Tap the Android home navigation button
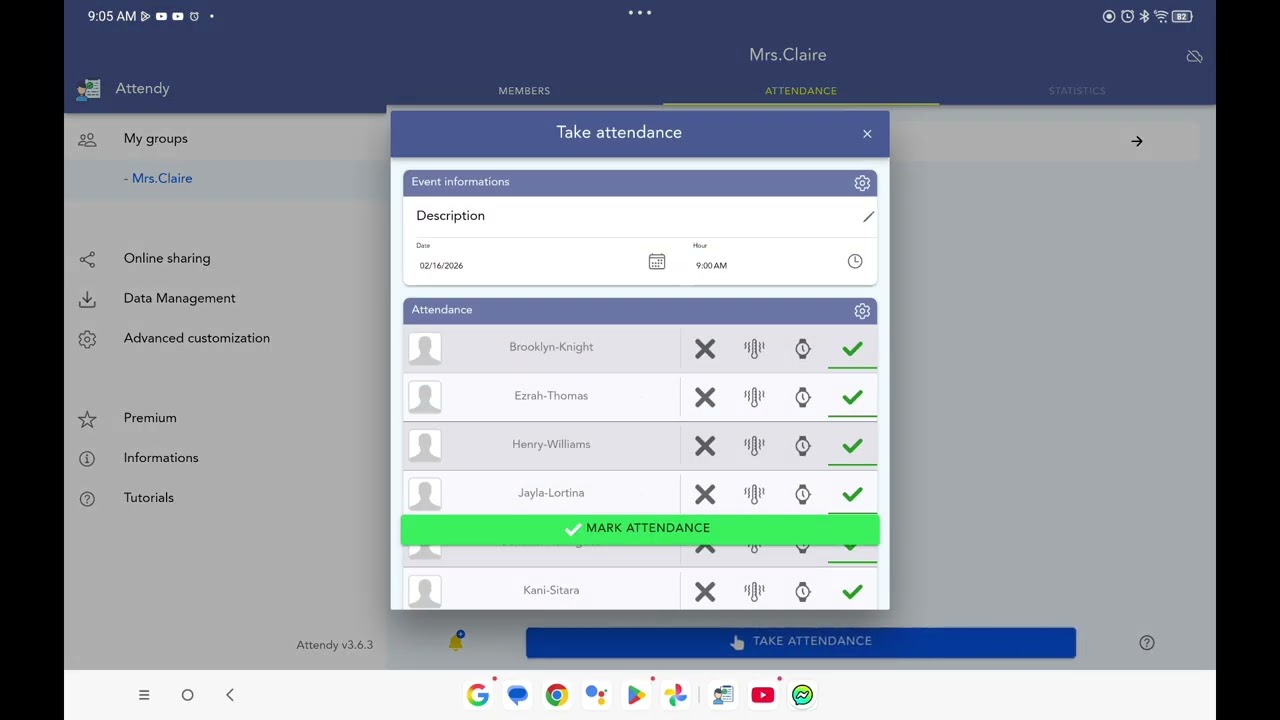 coord(187,695)
